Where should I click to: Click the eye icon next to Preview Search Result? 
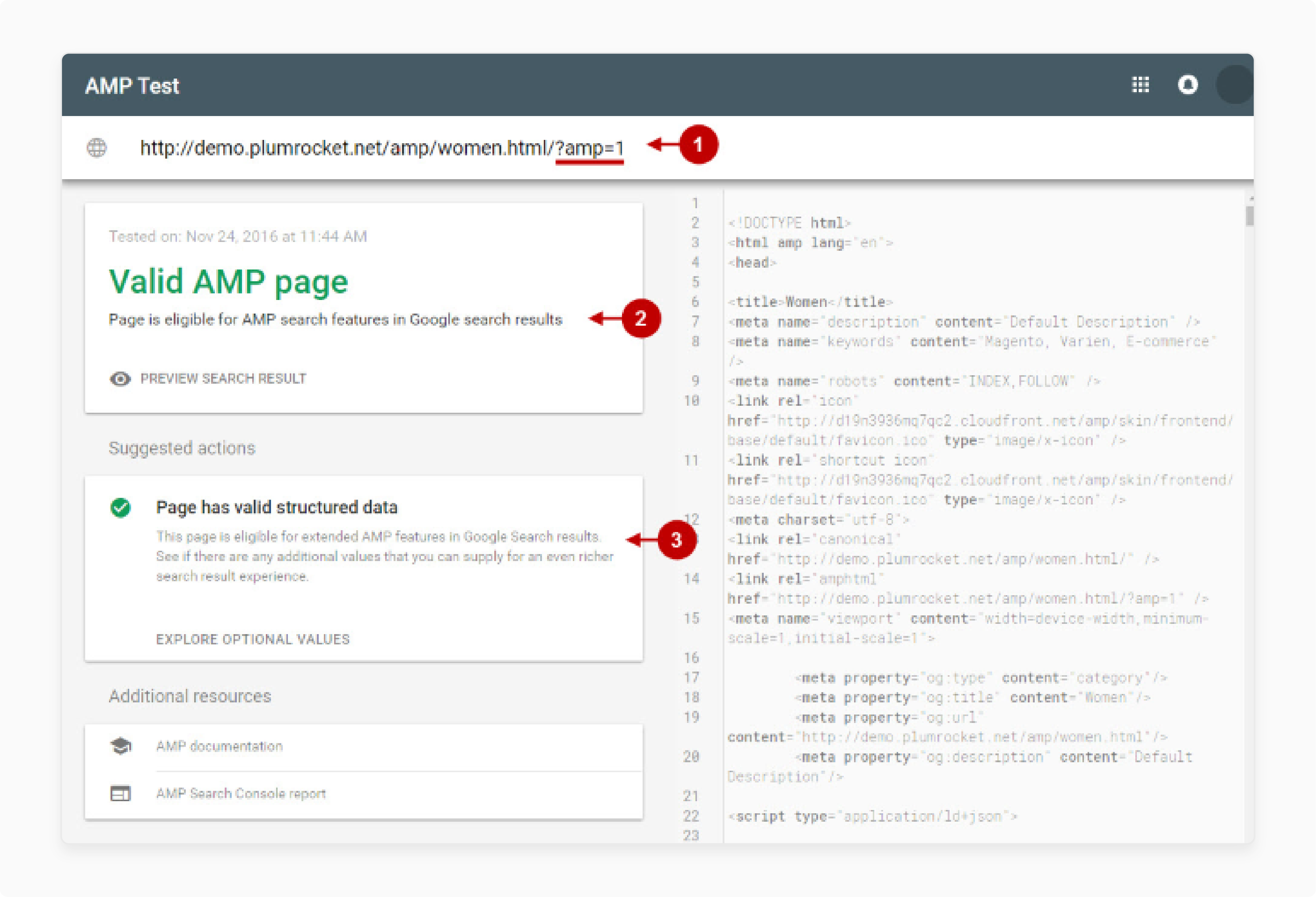(120, 379)
